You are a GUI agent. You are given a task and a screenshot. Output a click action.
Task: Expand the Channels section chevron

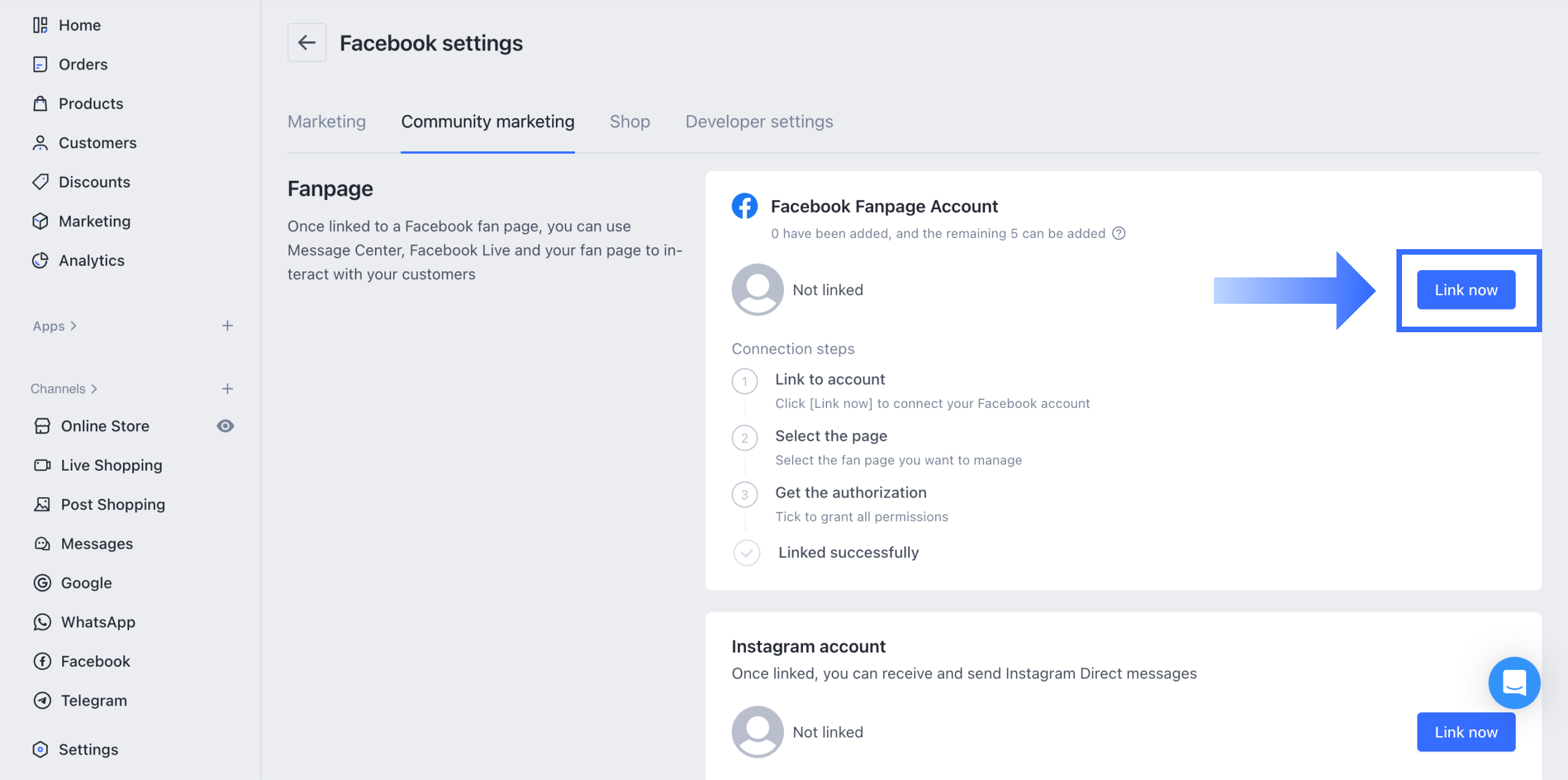pyautogui.click(x=94, y=389)
